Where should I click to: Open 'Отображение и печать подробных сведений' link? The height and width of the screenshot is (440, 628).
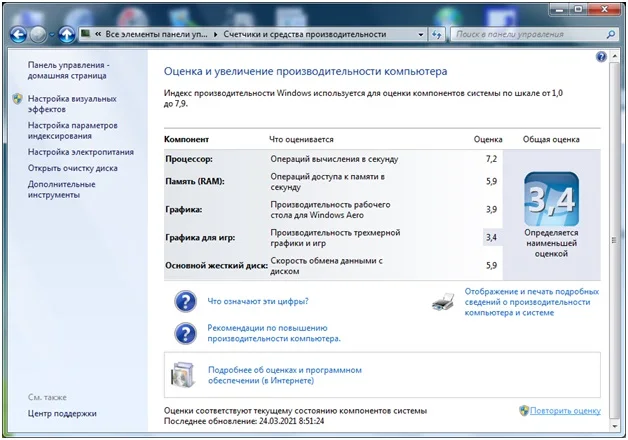coord(531,302)
